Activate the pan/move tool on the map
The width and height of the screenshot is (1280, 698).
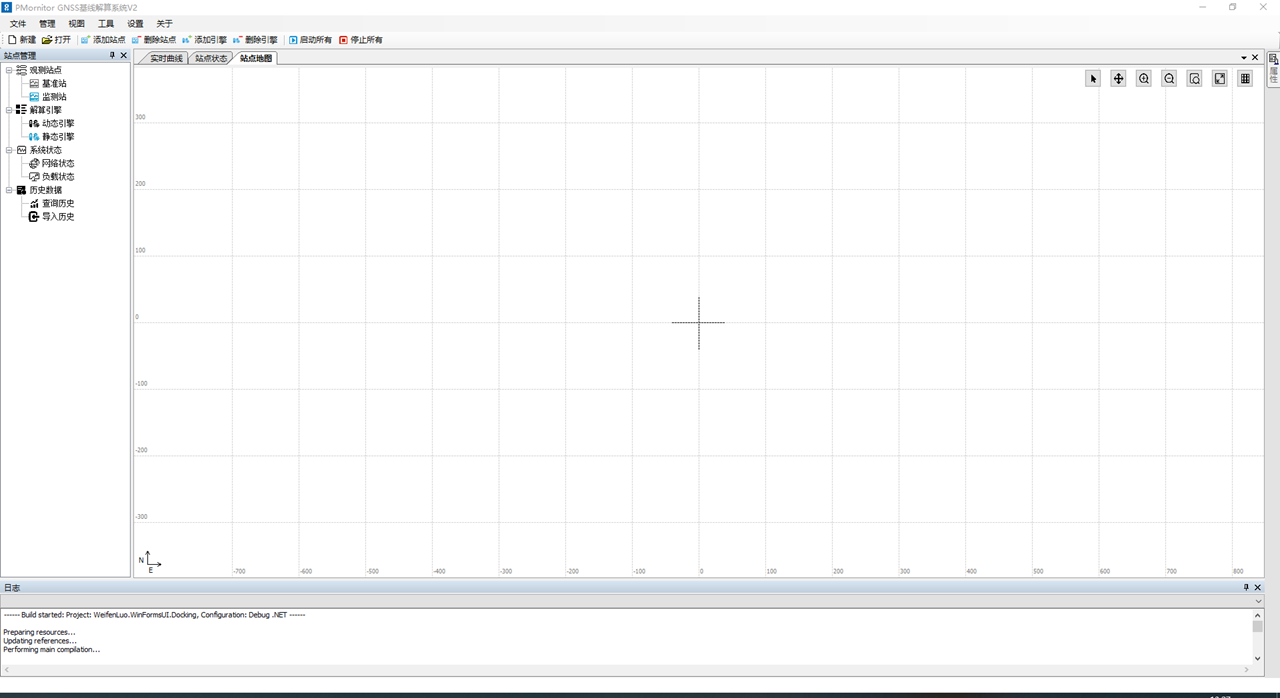1118,78
